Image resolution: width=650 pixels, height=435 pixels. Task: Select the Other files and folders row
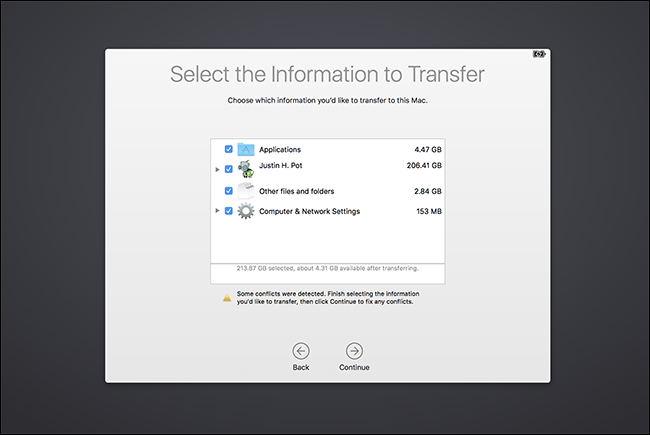327,191
